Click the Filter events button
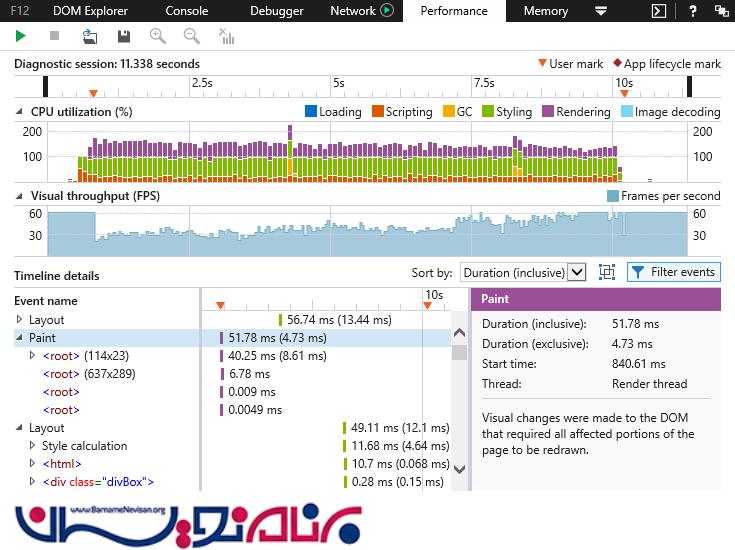 pyautogui.click(x=673, y=272)
